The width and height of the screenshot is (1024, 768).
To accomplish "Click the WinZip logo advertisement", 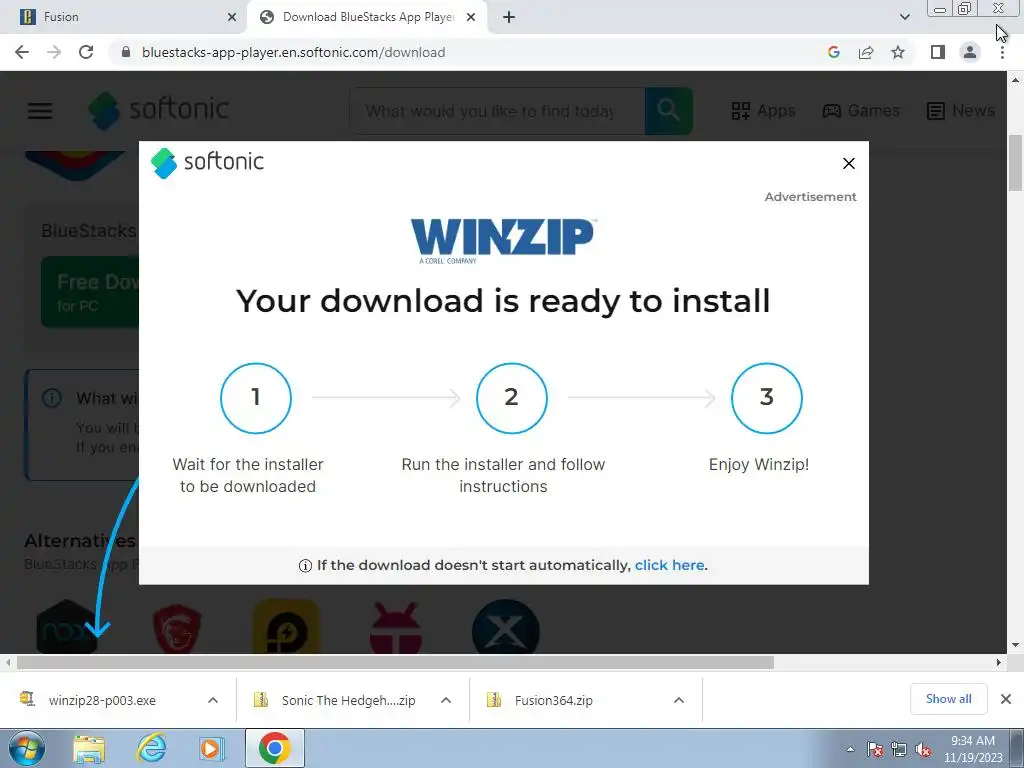I will point(503,240).
